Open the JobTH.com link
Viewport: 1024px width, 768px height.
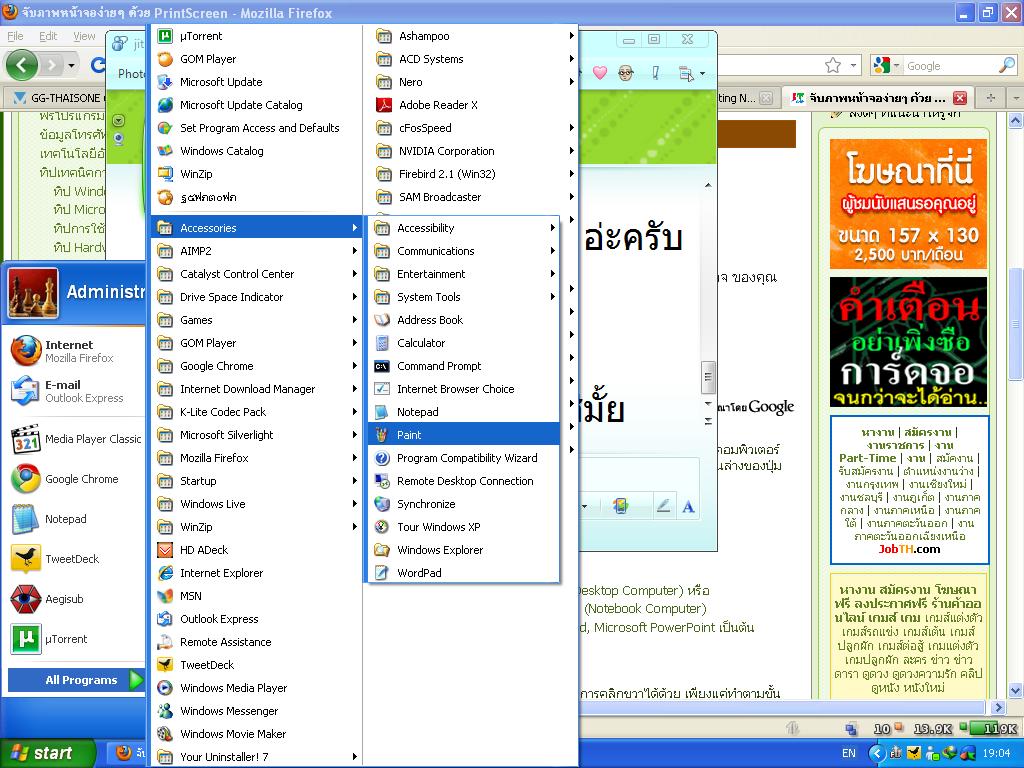(x=909, y=549)
